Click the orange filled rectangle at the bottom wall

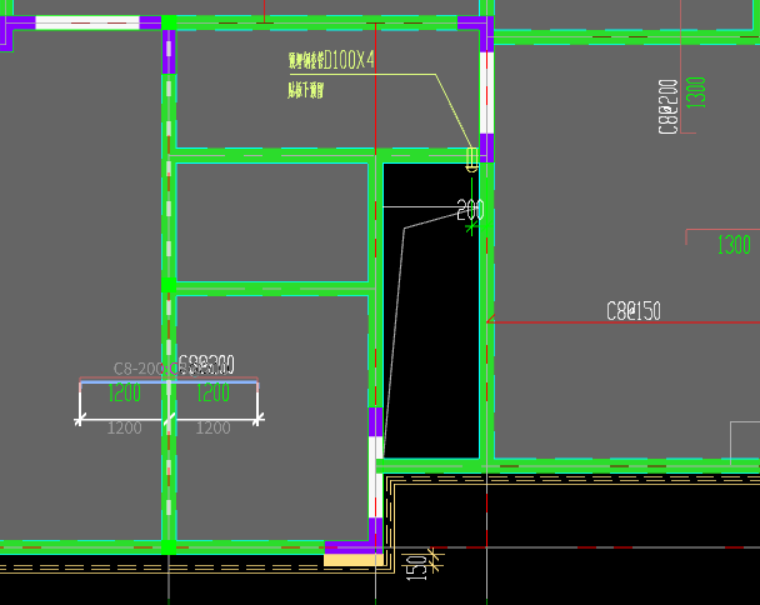(x=353, y=560)
